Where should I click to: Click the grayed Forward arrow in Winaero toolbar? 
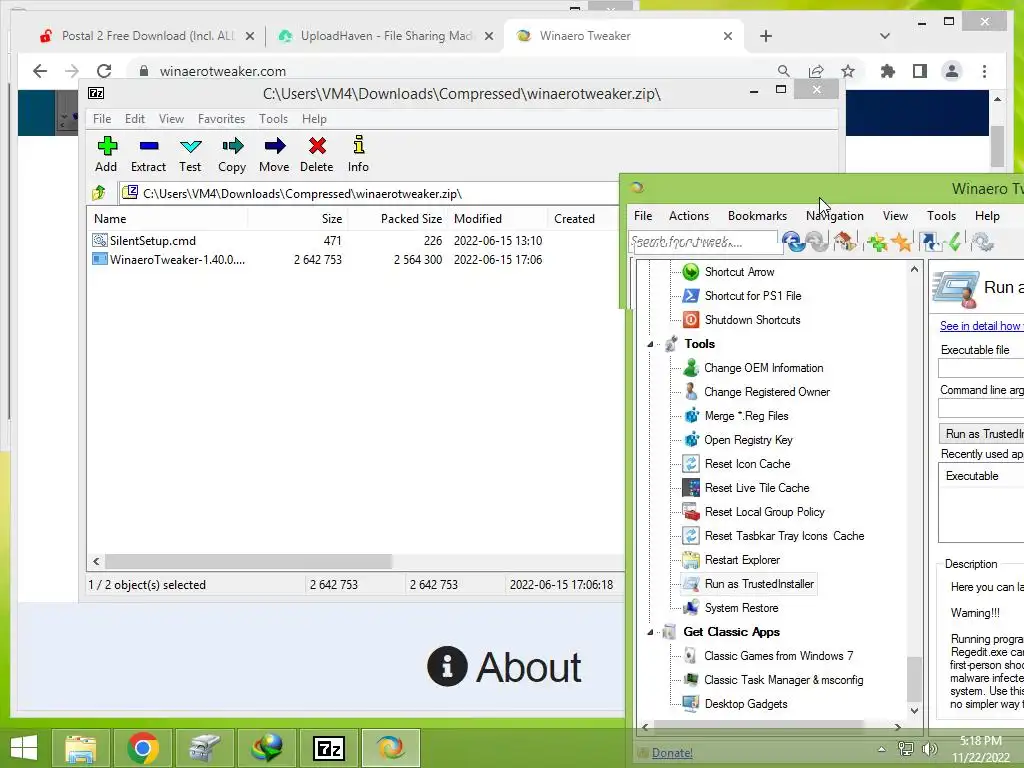pyautogui.click(x=817, y=242)
